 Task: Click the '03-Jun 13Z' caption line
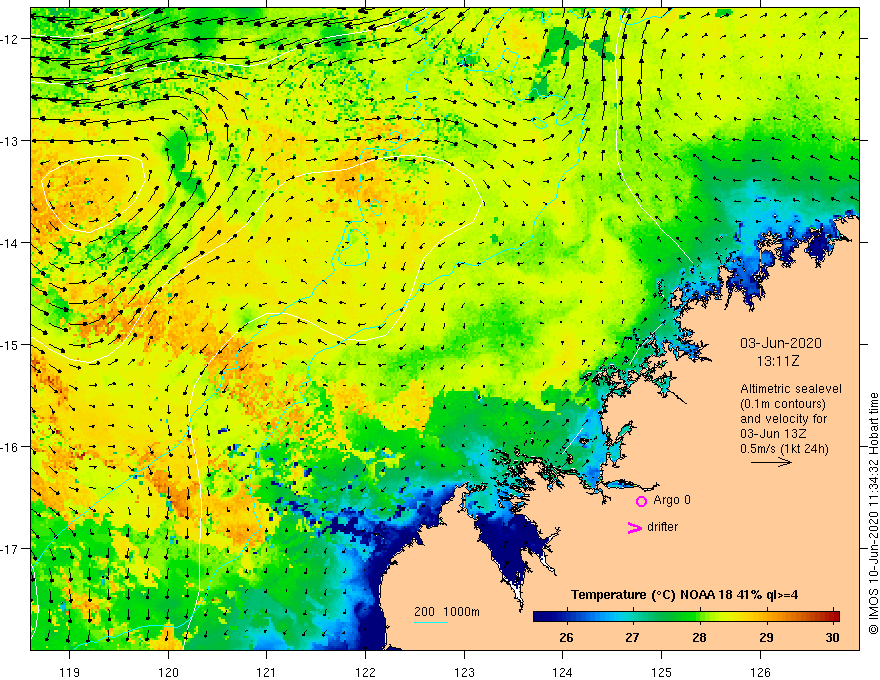[x=773, y=434]
